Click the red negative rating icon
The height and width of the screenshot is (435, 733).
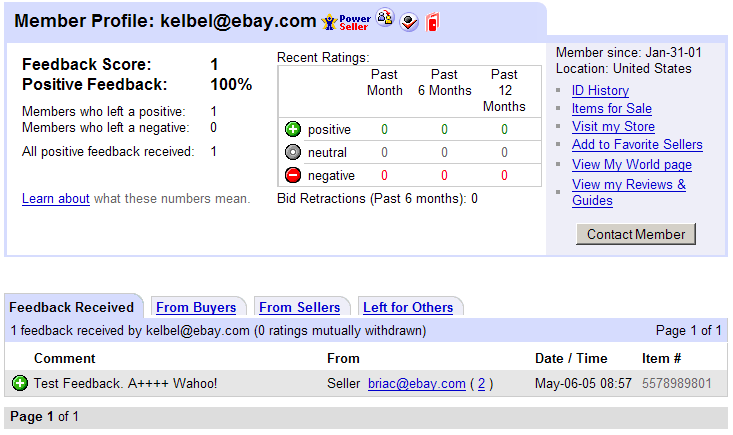tap(293, 175)
